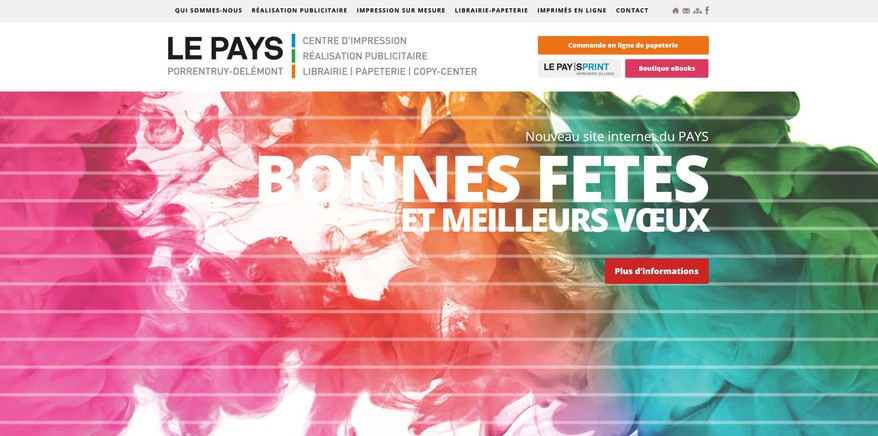The width and height of the screenshot is (878, 436).
Task: Open the LE PAYS PRINT logo link
Action: coord(579,68)
